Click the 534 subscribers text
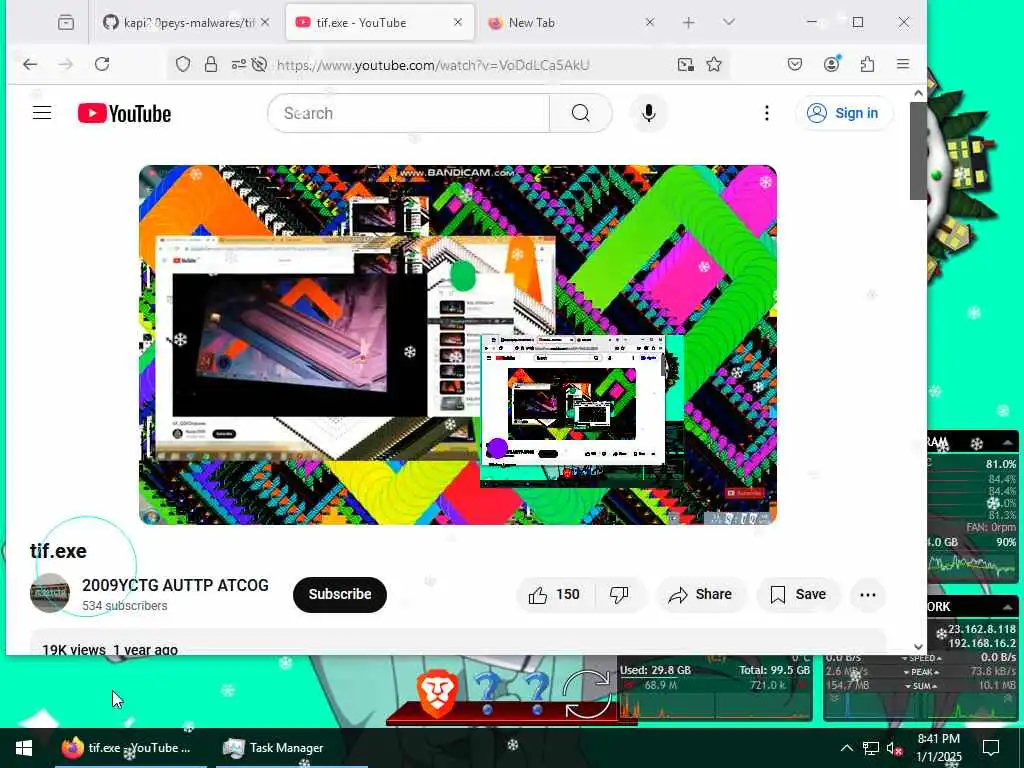The image size is (1024, 768). click(x=125, y=605)
